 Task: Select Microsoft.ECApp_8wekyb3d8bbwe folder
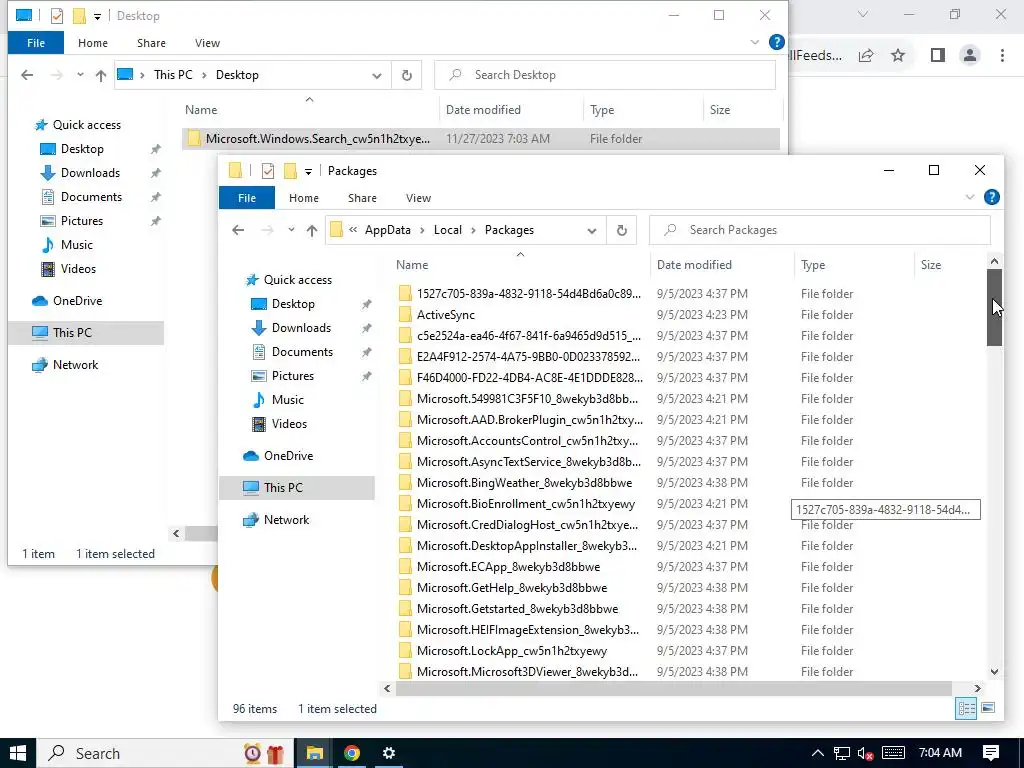pos(508,567)
